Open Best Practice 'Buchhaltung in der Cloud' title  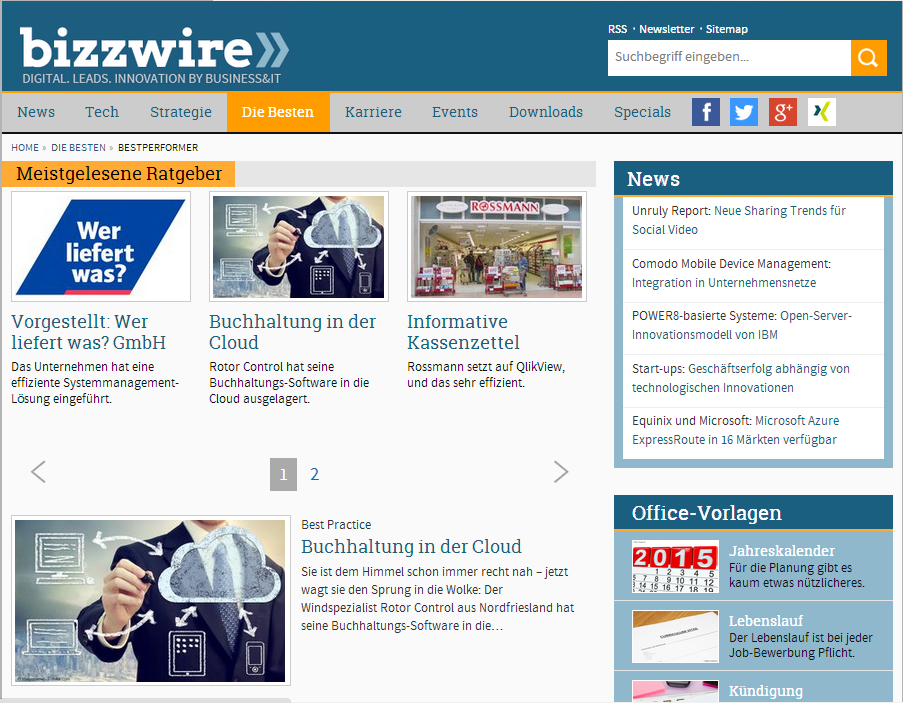pyautogui.click(x=411, y=546)
